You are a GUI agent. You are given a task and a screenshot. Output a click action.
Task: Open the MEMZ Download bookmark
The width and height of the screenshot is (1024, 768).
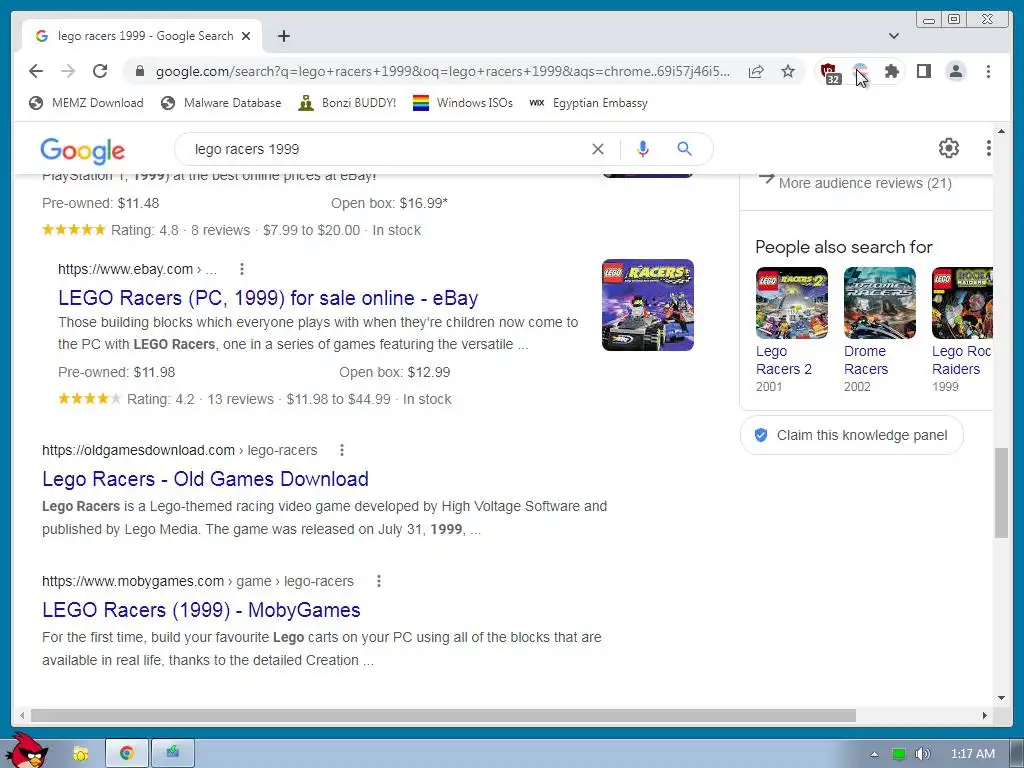(86, 103)
